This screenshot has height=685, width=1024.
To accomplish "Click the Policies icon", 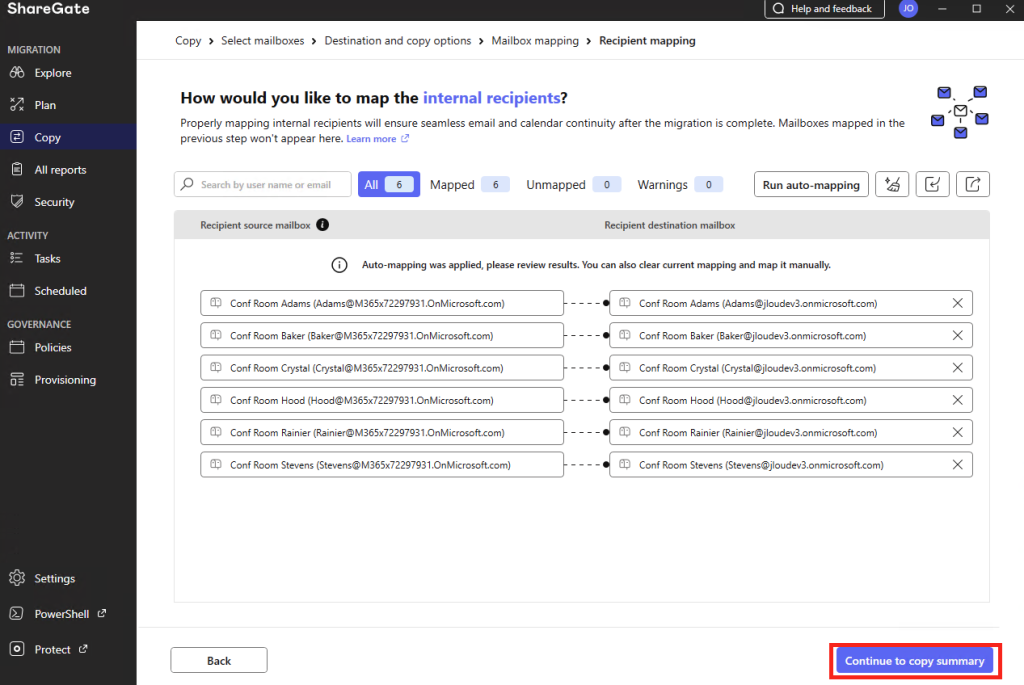I will [x=17, y=347].
